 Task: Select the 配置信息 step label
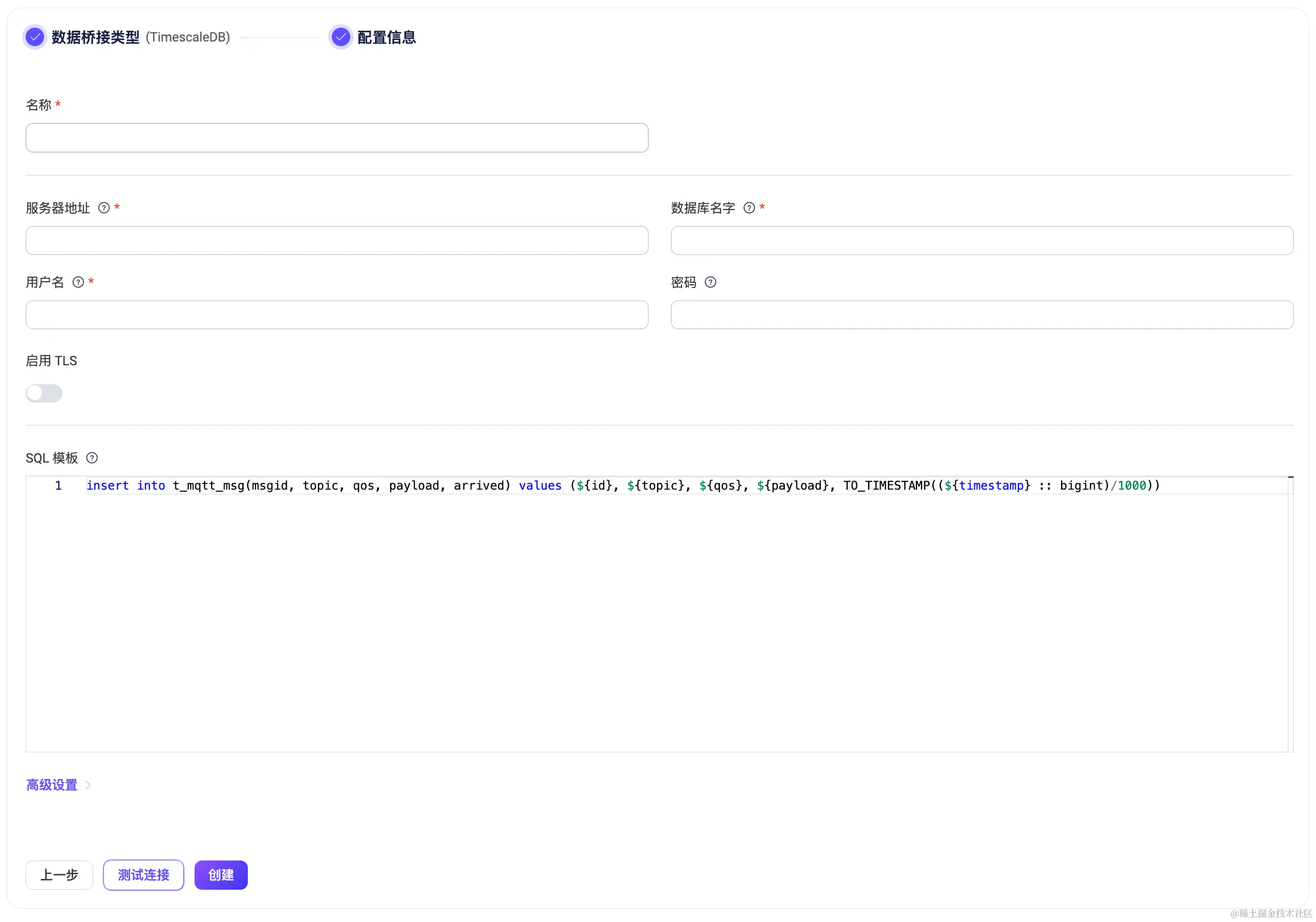pyautogui.click(x=386, y=37)
